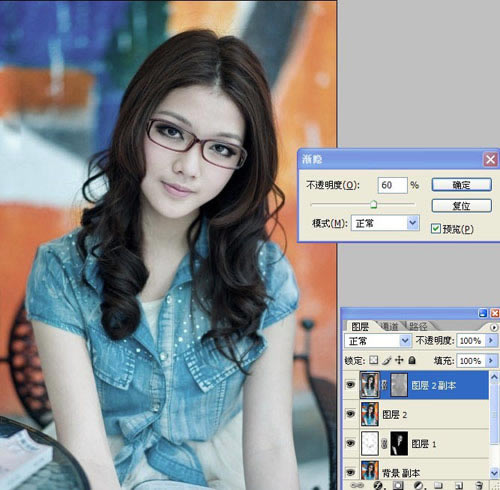Click the delete layer trash icon
Screen dimensions: 500x490
click(479, 485)
